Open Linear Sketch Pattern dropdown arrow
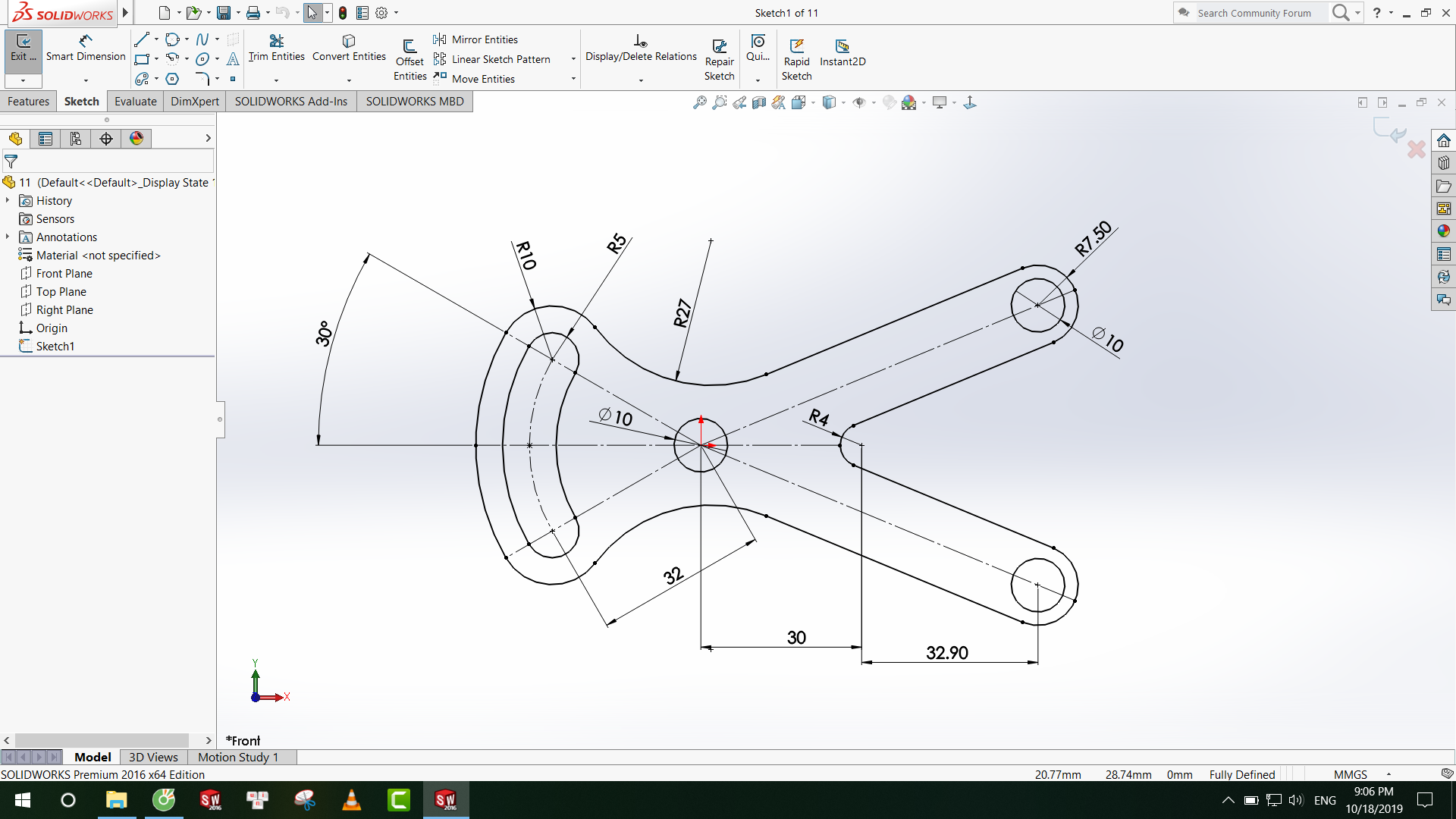The height and width of the screenshot is (819, 1456). (573, 59)
